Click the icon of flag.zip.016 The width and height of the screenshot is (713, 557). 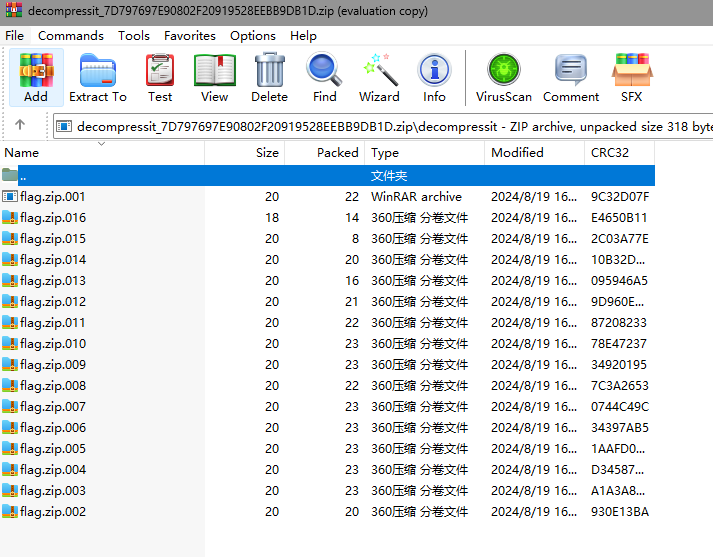(x=10, y=217)
